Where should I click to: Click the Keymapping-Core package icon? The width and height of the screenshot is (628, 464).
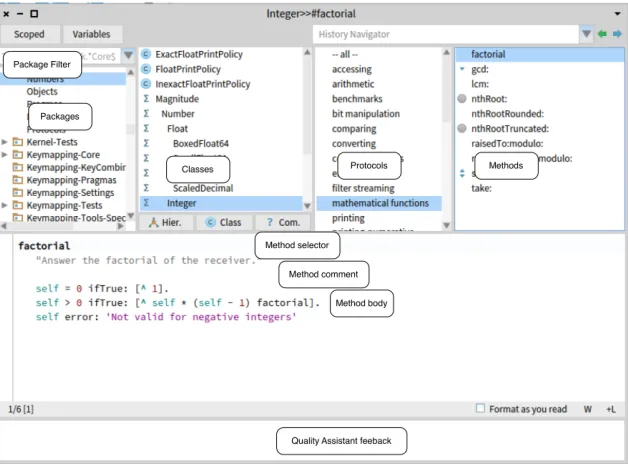(x=18, y=155)
